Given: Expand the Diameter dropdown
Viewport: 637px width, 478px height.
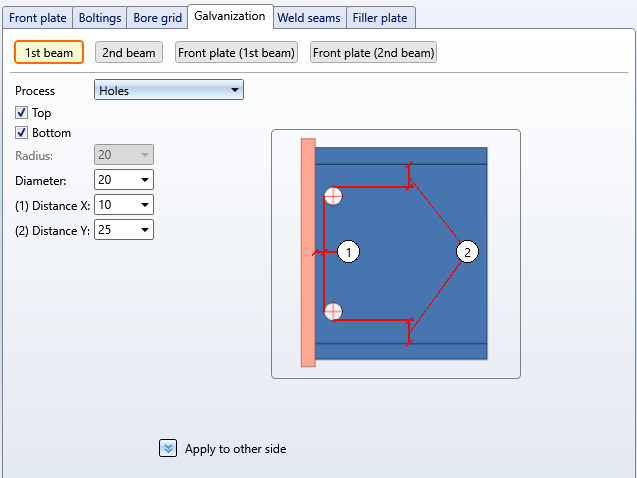Looking at the screenshot, I should pyautogui.click(x=146, y=180).
